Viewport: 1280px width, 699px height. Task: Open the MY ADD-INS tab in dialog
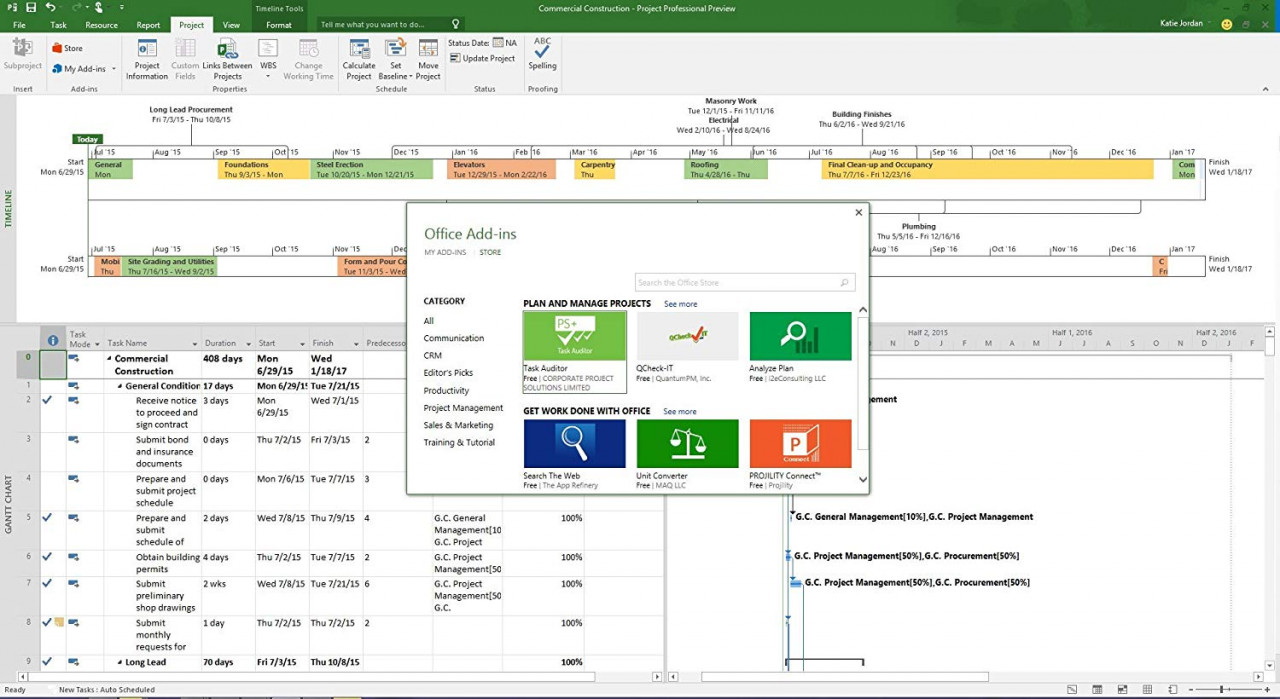point(445,252)
